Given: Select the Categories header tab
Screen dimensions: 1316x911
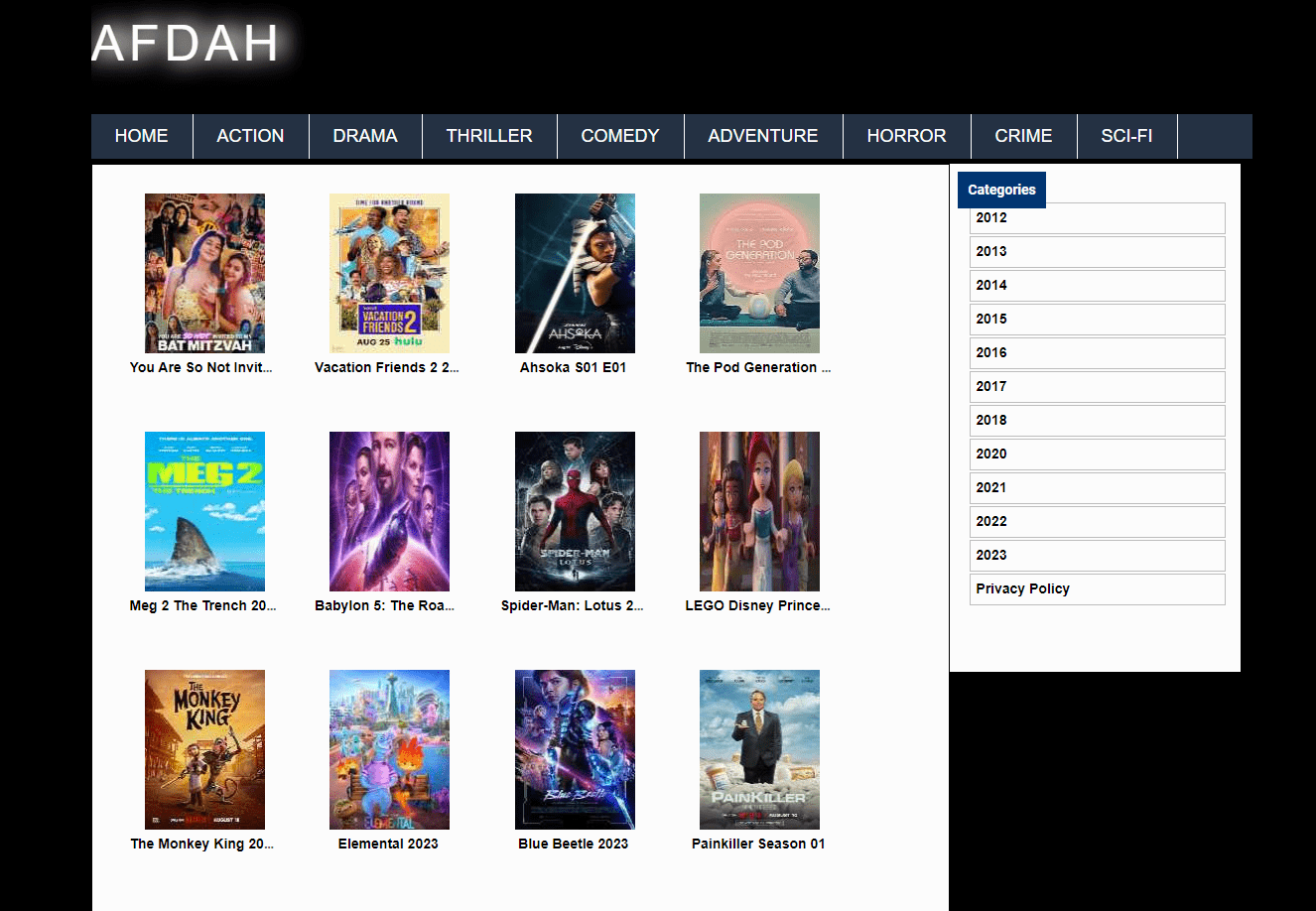Looking at the screenshot, I should [x=1001, y=190].
